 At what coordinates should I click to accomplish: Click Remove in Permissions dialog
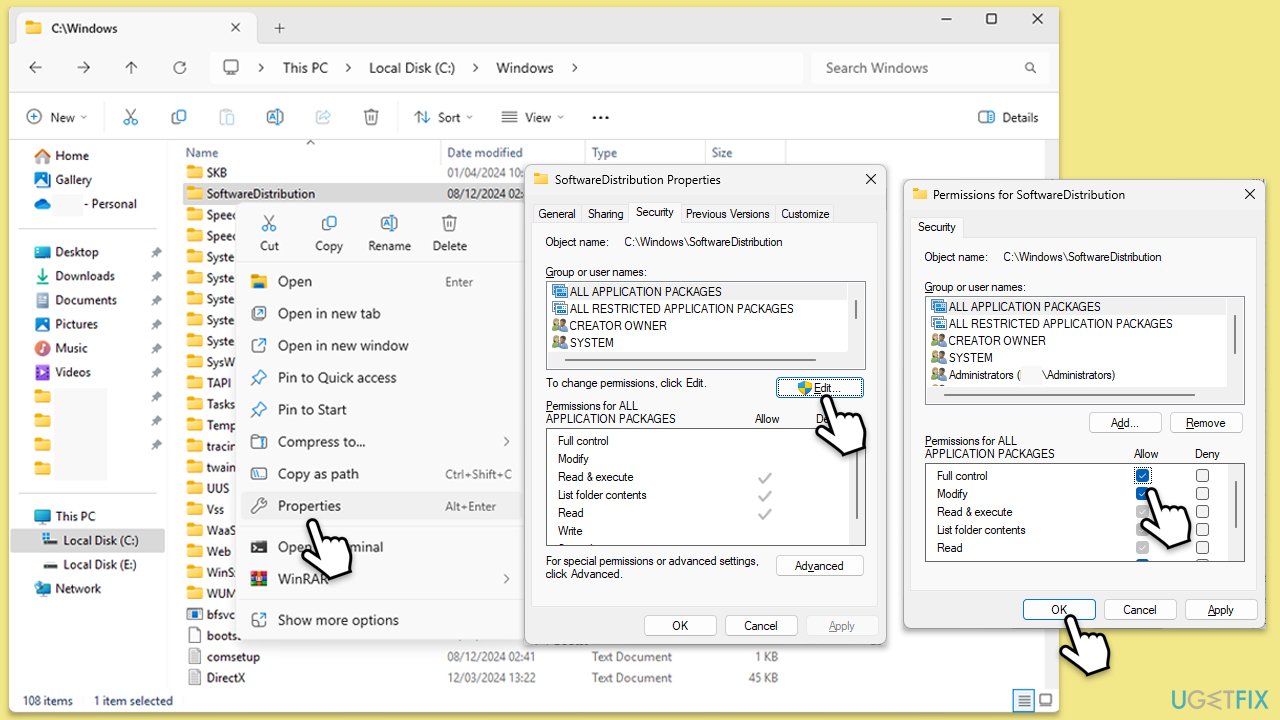pos(1205,423)
